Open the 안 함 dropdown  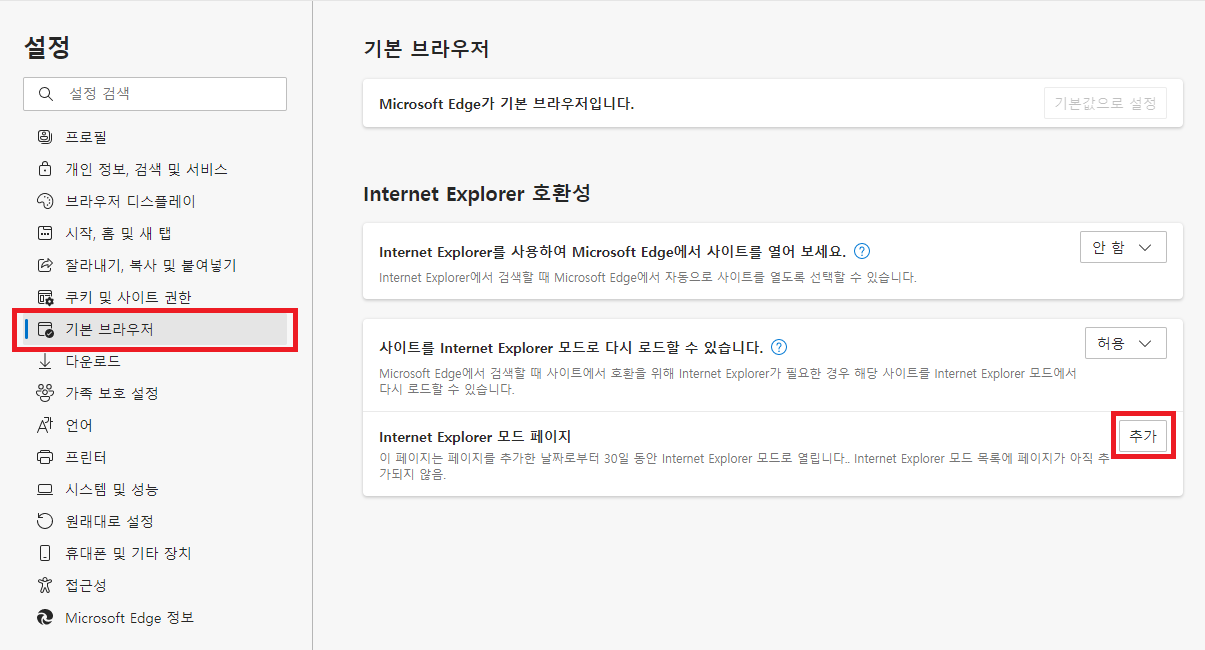[1123, 247]
